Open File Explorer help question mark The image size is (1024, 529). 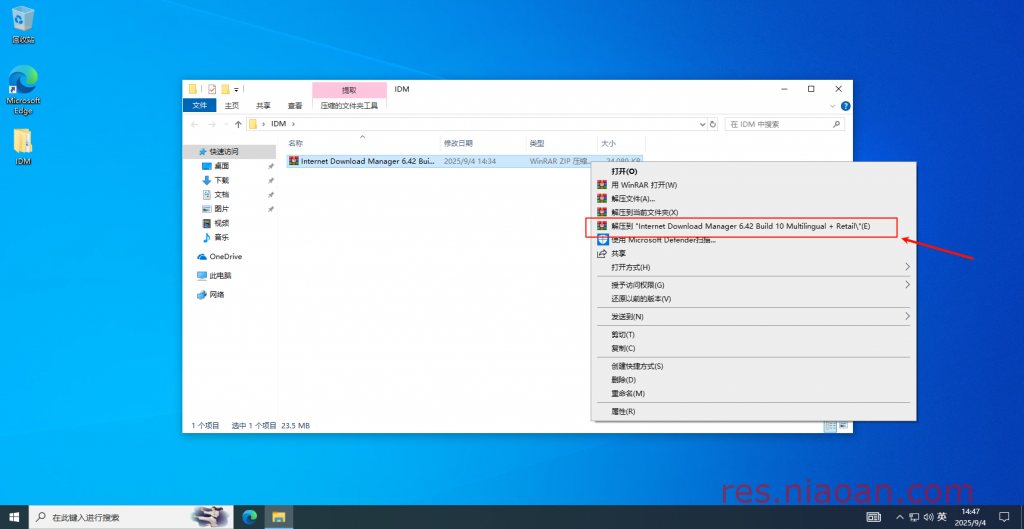coord(845,105)
